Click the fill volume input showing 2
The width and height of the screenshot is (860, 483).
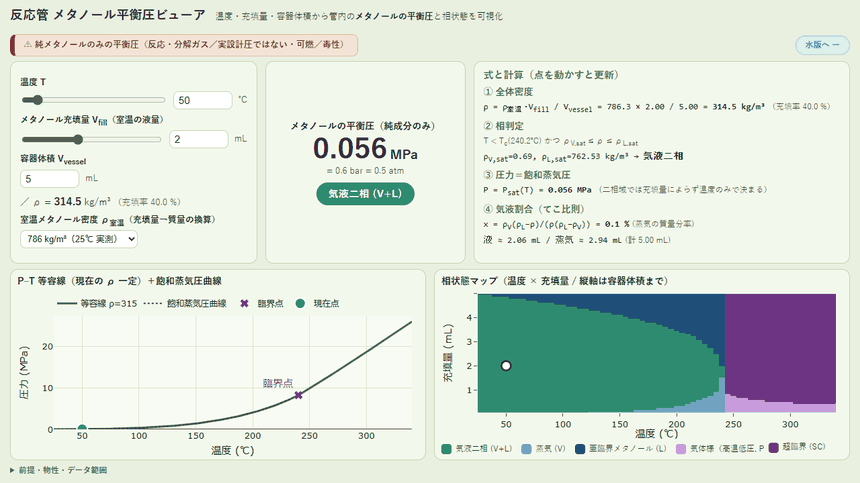199,139
